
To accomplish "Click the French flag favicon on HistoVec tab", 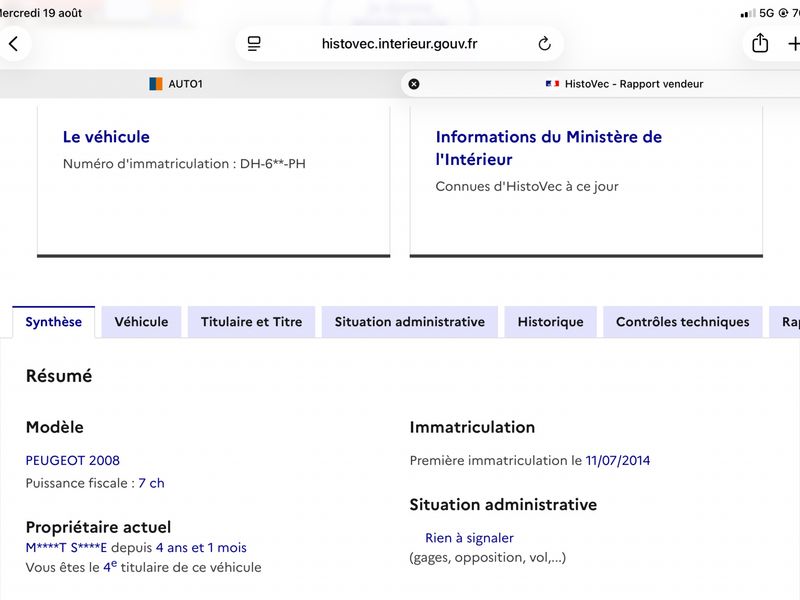I will [553, 84].
